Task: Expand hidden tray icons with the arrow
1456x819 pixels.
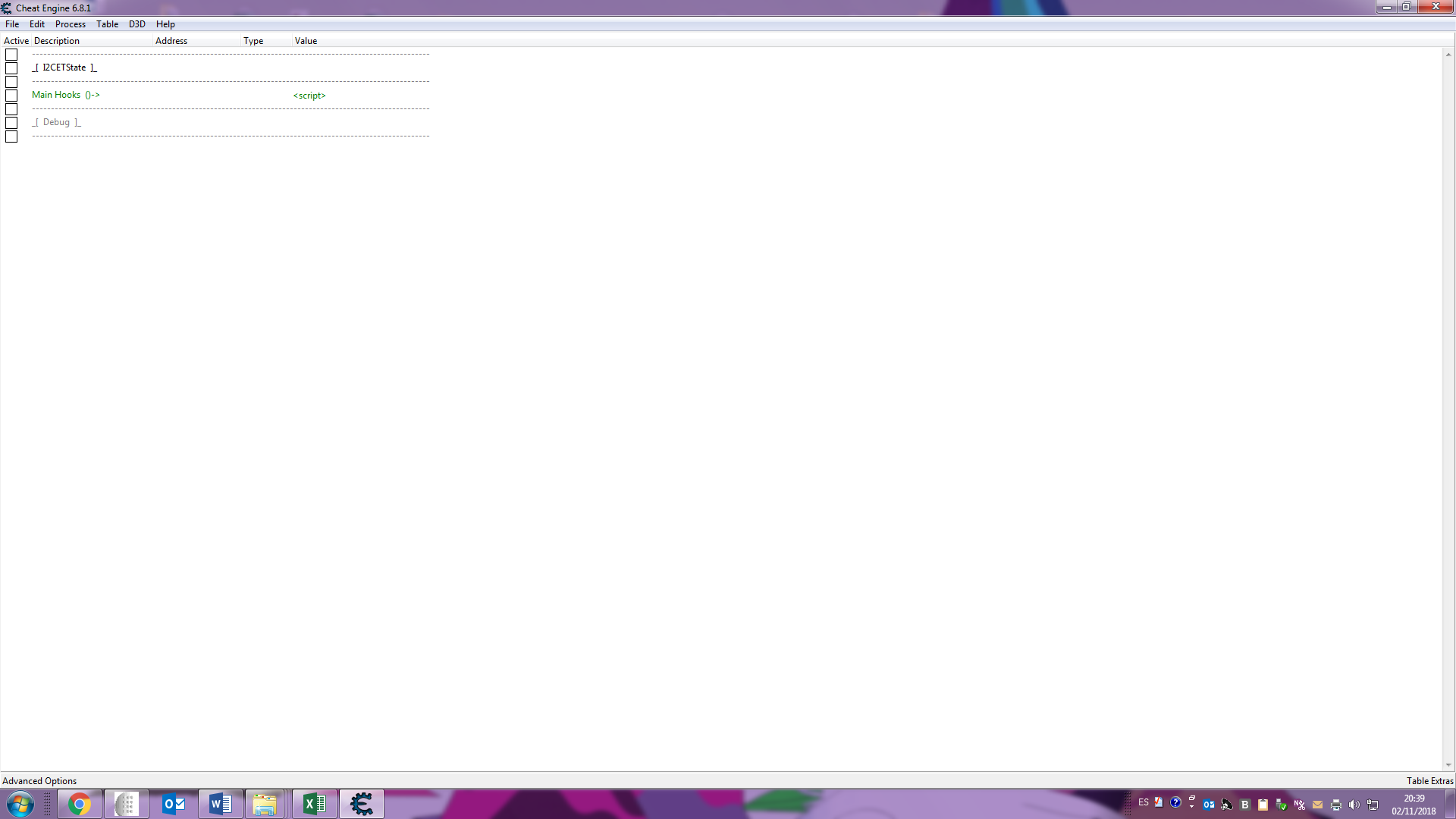Action: 1192,803
